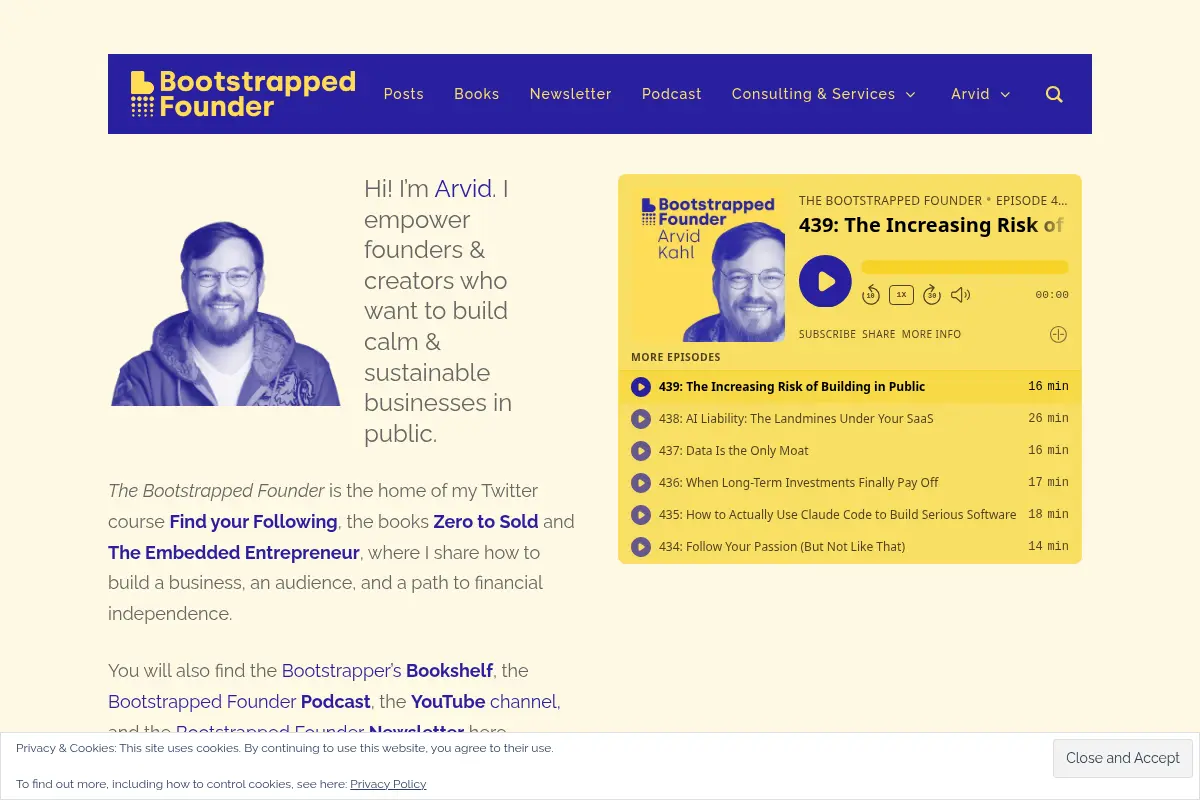Click the MORE EPISODES heading

676,357
